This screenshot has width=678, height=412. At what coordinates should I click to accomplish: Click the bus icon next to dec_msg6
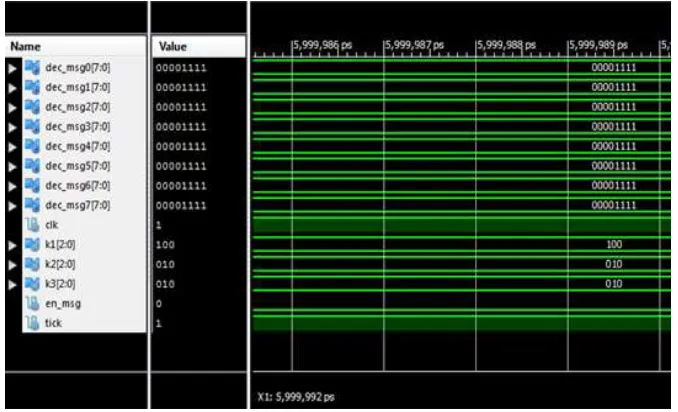click(x=32, y=185)
